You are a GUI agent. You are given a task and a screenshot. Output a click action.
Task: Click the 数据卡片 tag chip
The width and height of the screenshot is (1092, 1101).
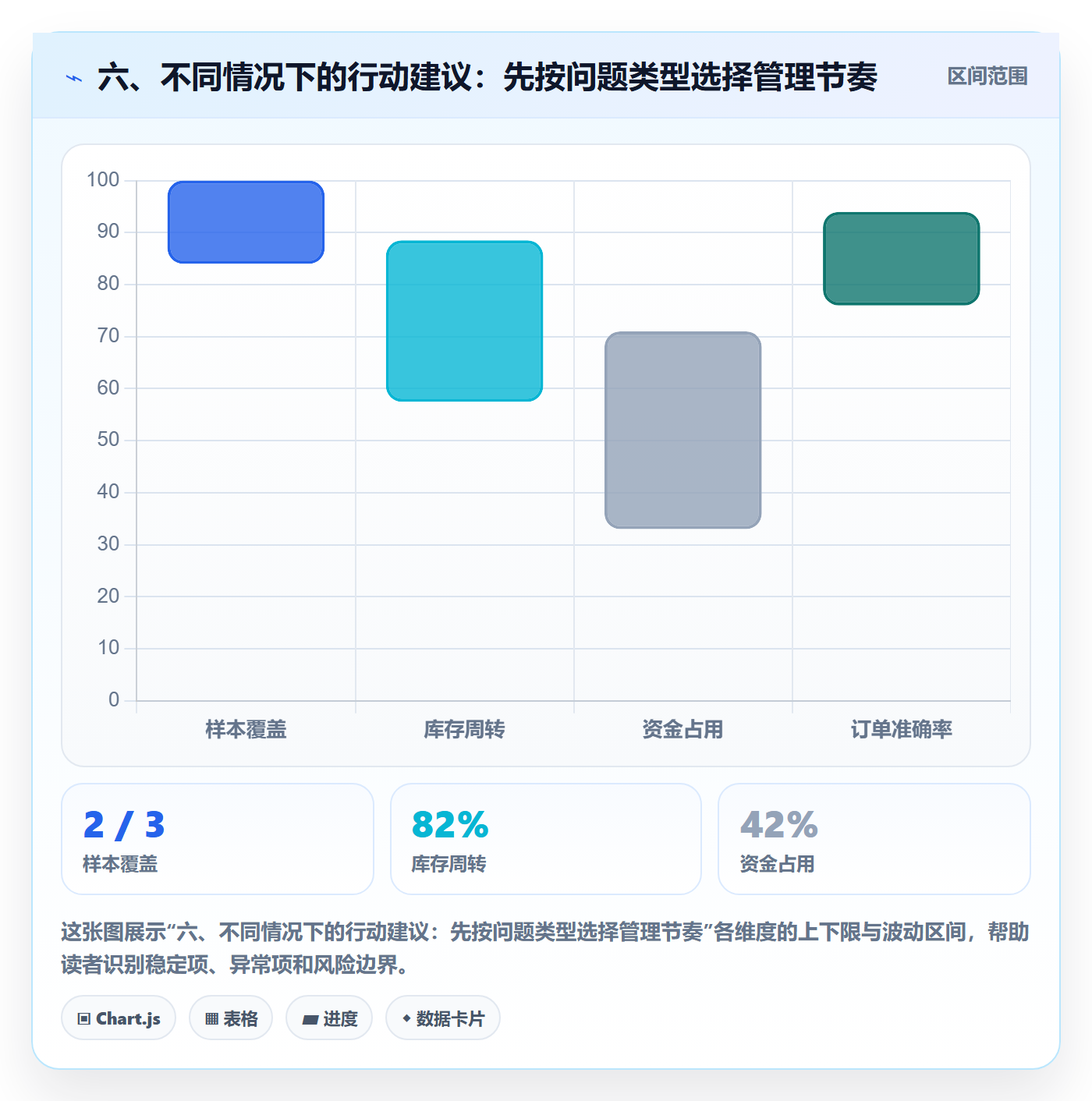[443, 1018]
